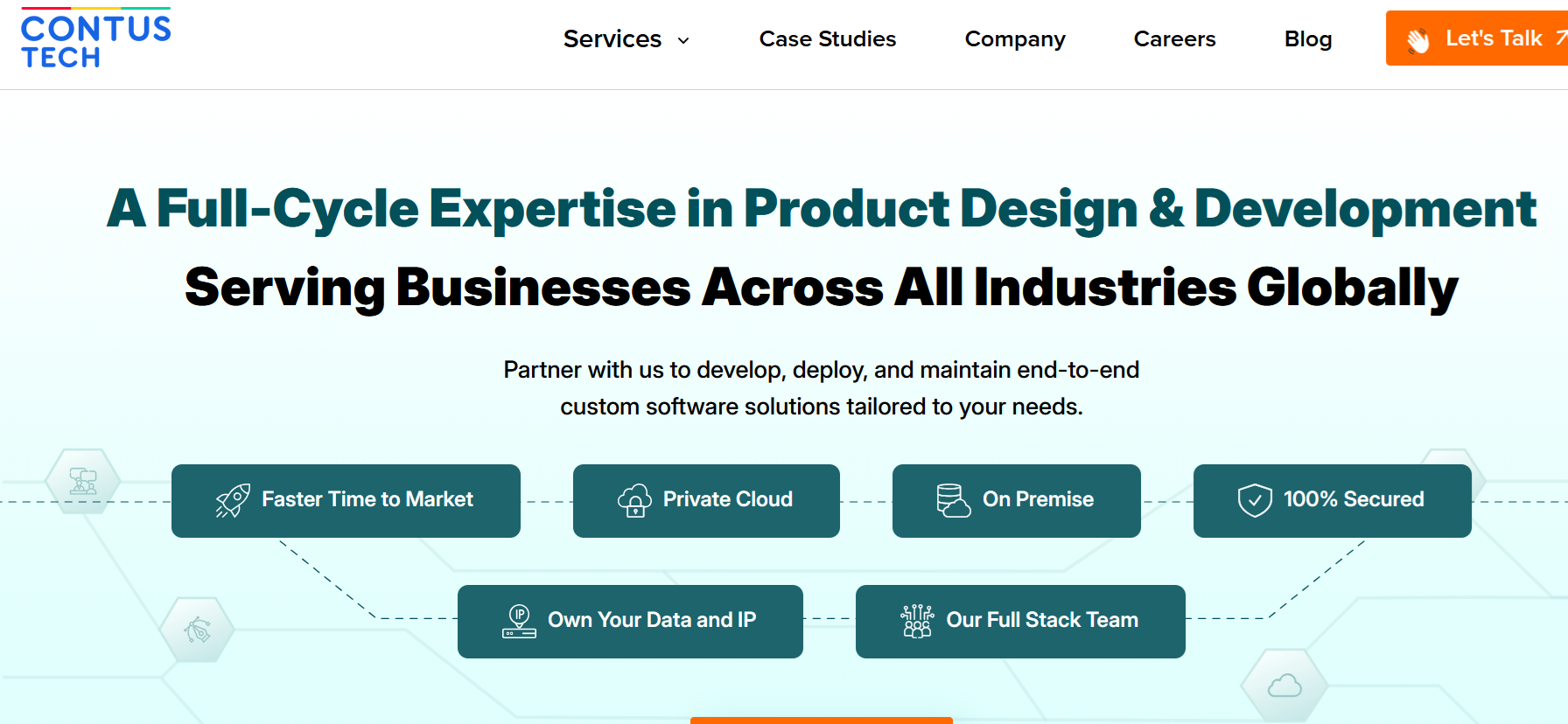This screenshot has width=1568, height=724.
Task: Click the presentation hexagon icon
Action: pyautogui.click(x=83, y=481)
